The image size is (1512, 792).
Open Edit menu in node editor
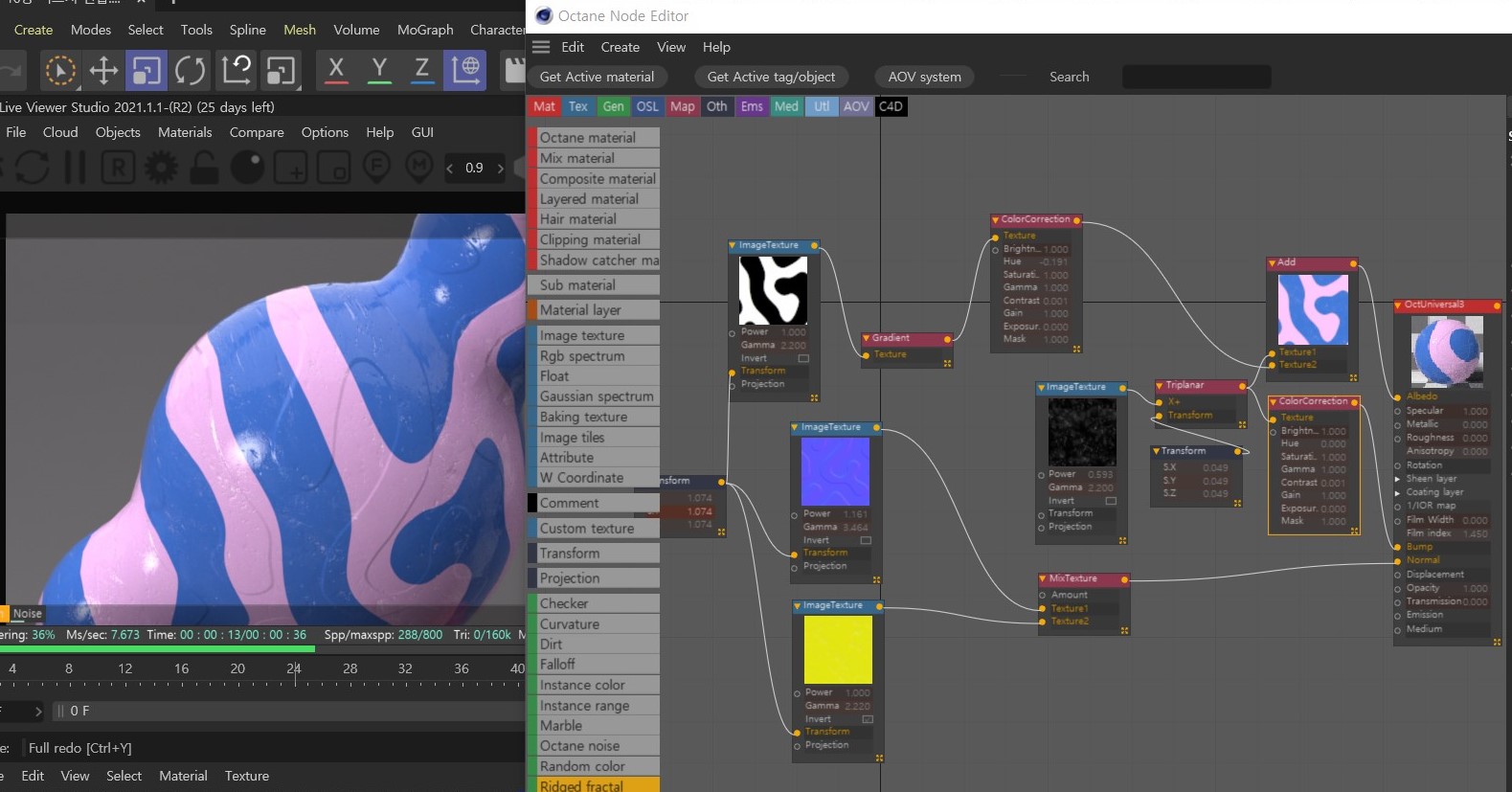click(573, 47)
